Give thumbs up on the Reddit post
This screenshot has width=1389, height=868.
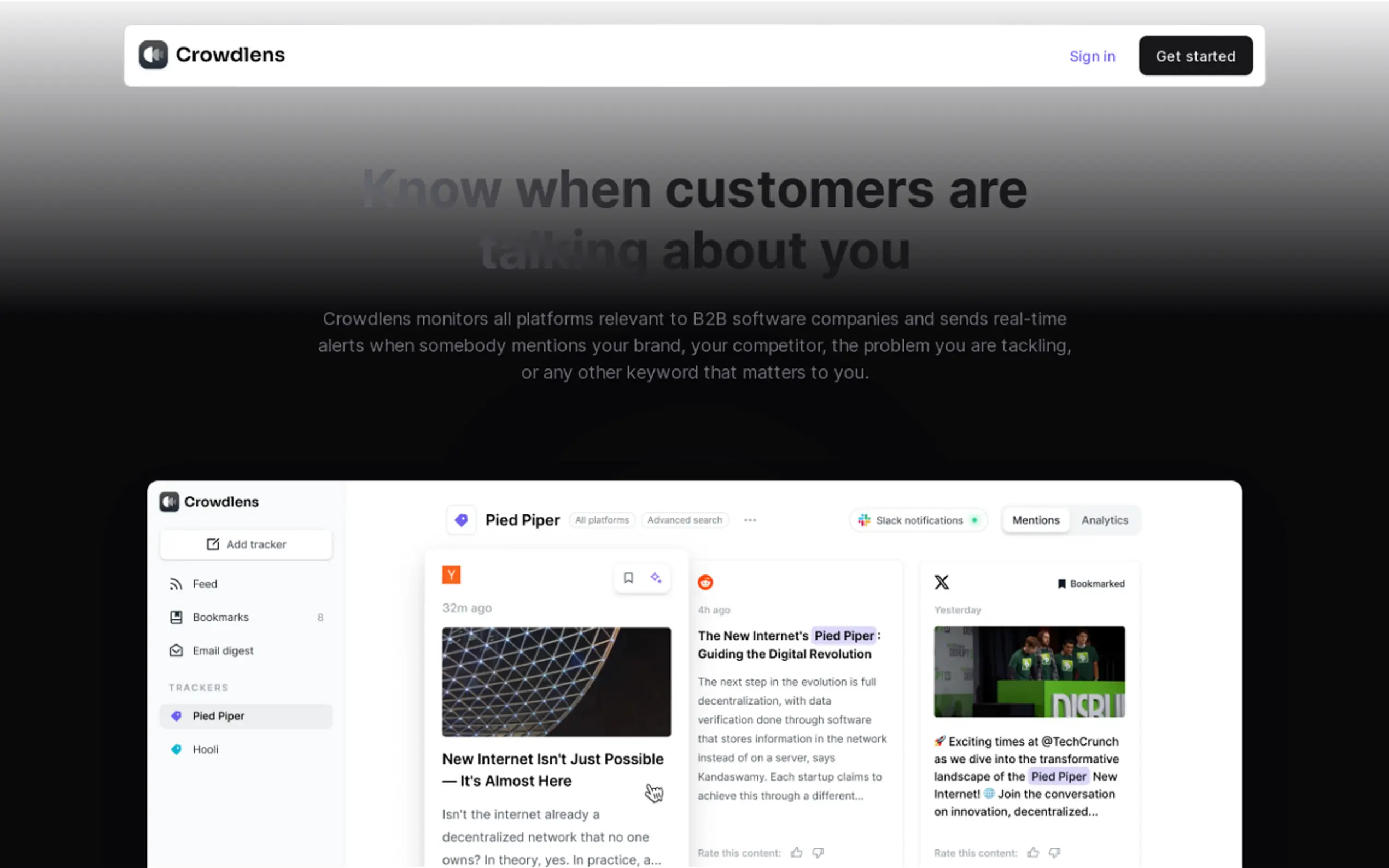796,853
